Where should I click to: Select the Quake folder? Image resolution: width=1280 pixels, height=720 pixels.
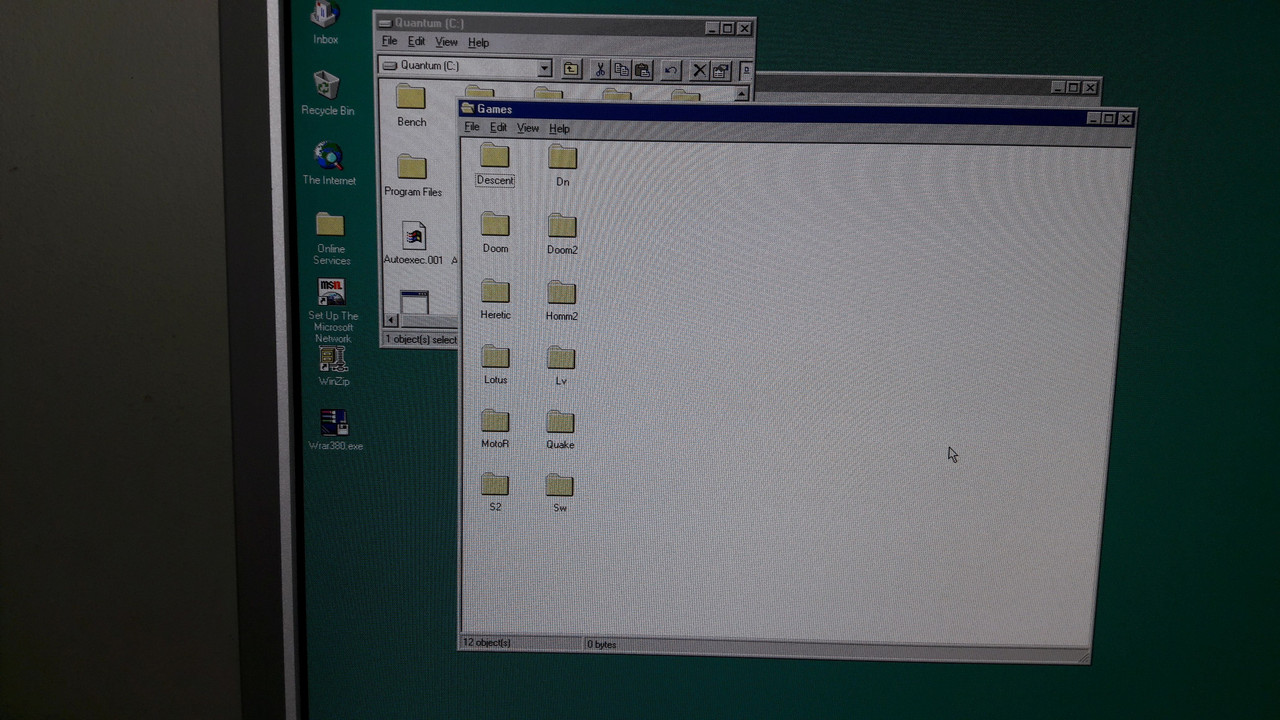click(560, 430)
